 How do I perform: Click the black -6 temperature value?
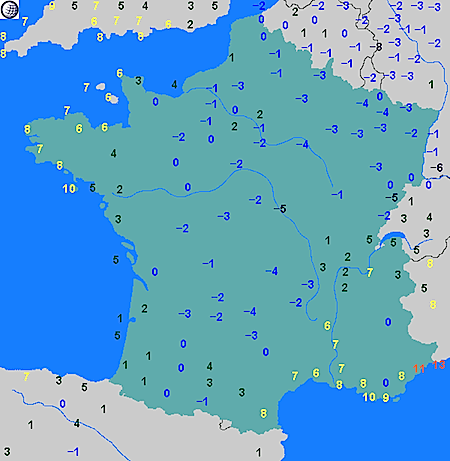(437, 167)
